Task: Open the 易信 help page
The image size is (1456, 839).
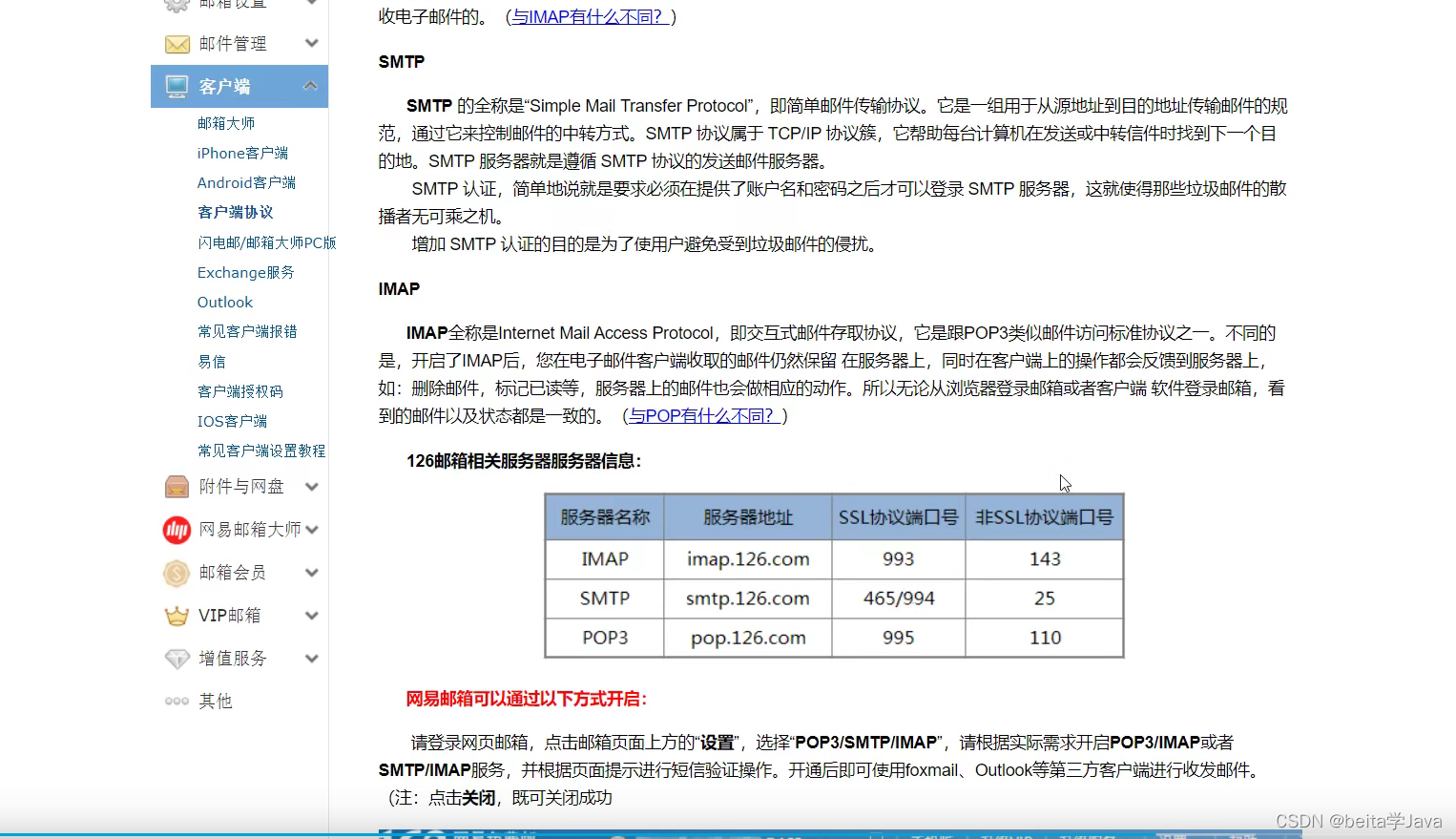Action: [x=212, y=362]
